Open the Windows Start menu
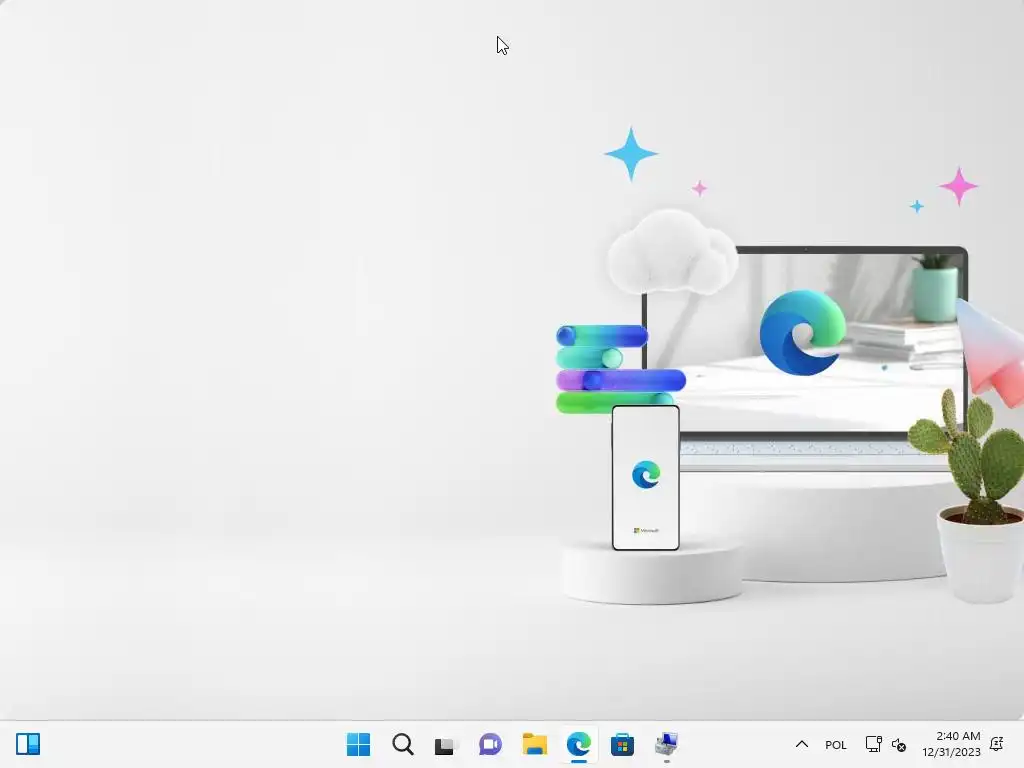Screen dimensions: 1024x768 click(x=359, y=744)
